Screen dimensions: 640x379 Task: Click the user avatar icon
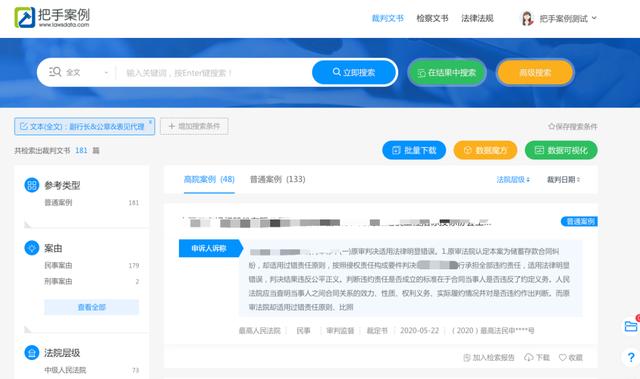[527, 18]
